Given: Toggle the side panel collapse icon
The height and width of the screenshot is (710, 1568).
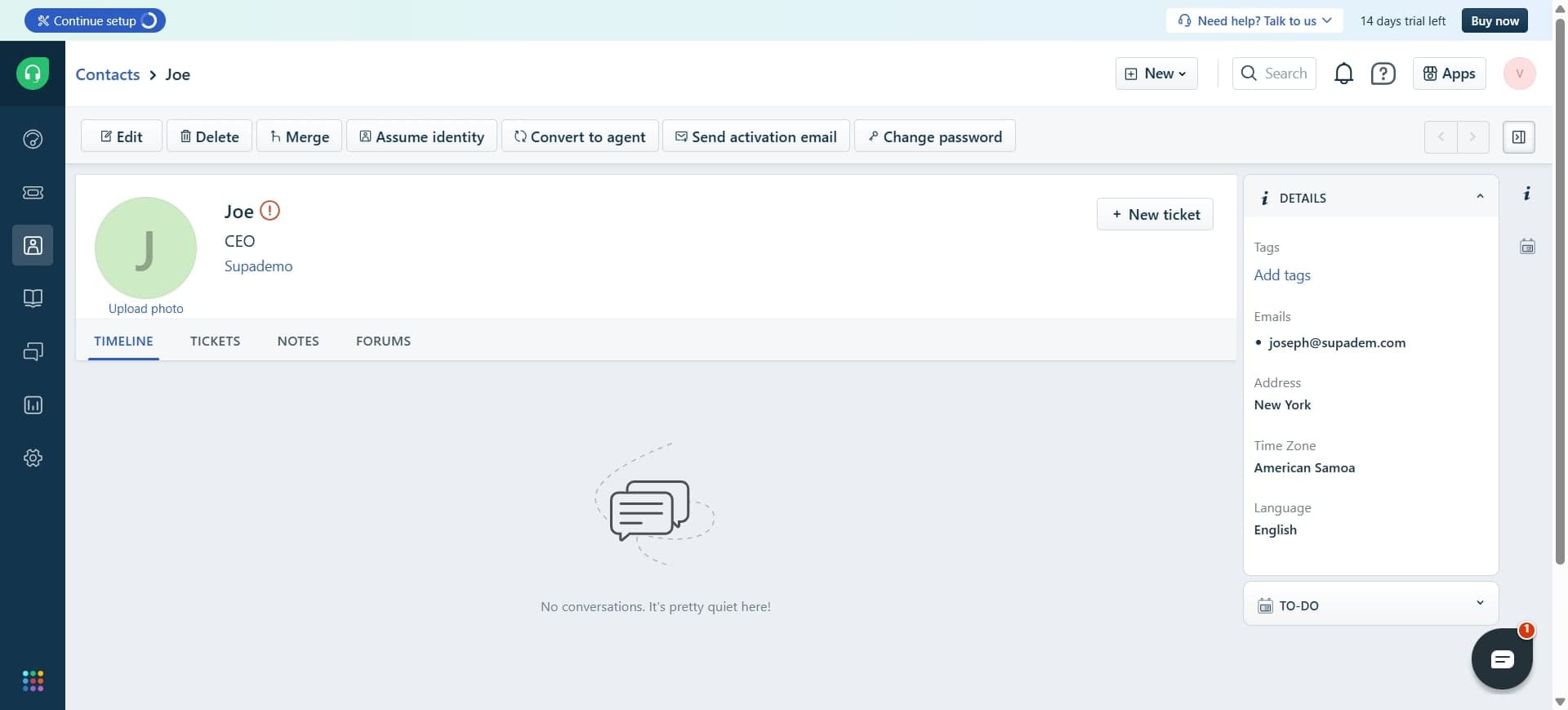Looking at the screenshot, I should [x=1518, y=136].
